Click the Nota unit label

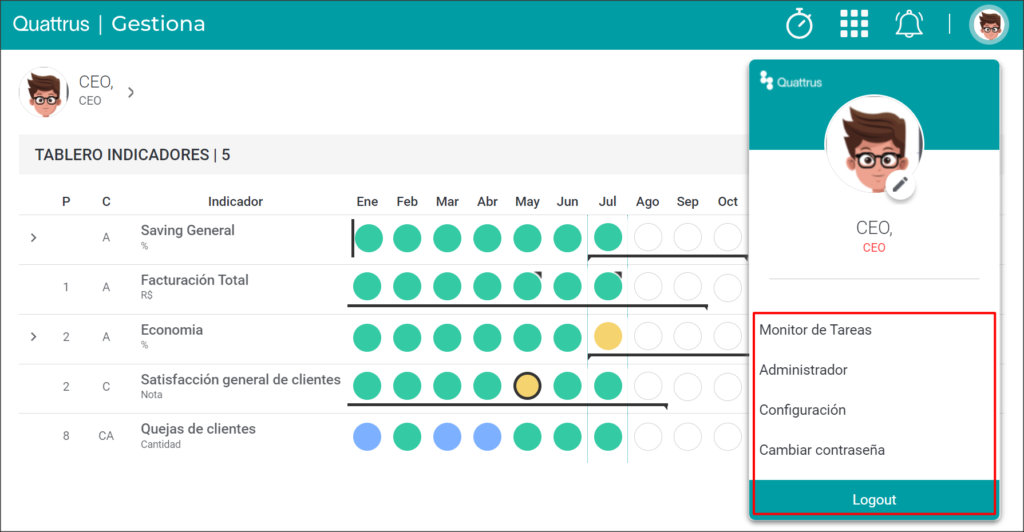pyautogui.click(x=152, y=395)
